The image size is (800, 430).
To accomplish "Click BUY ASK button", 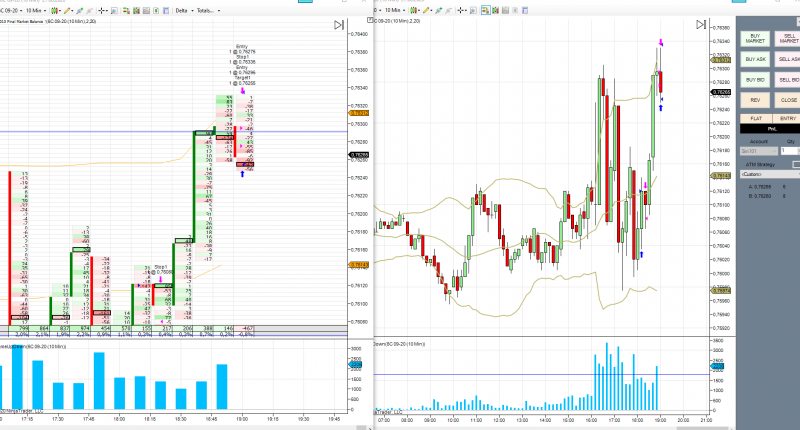I will pyautogui.click(x=755, y=59).
